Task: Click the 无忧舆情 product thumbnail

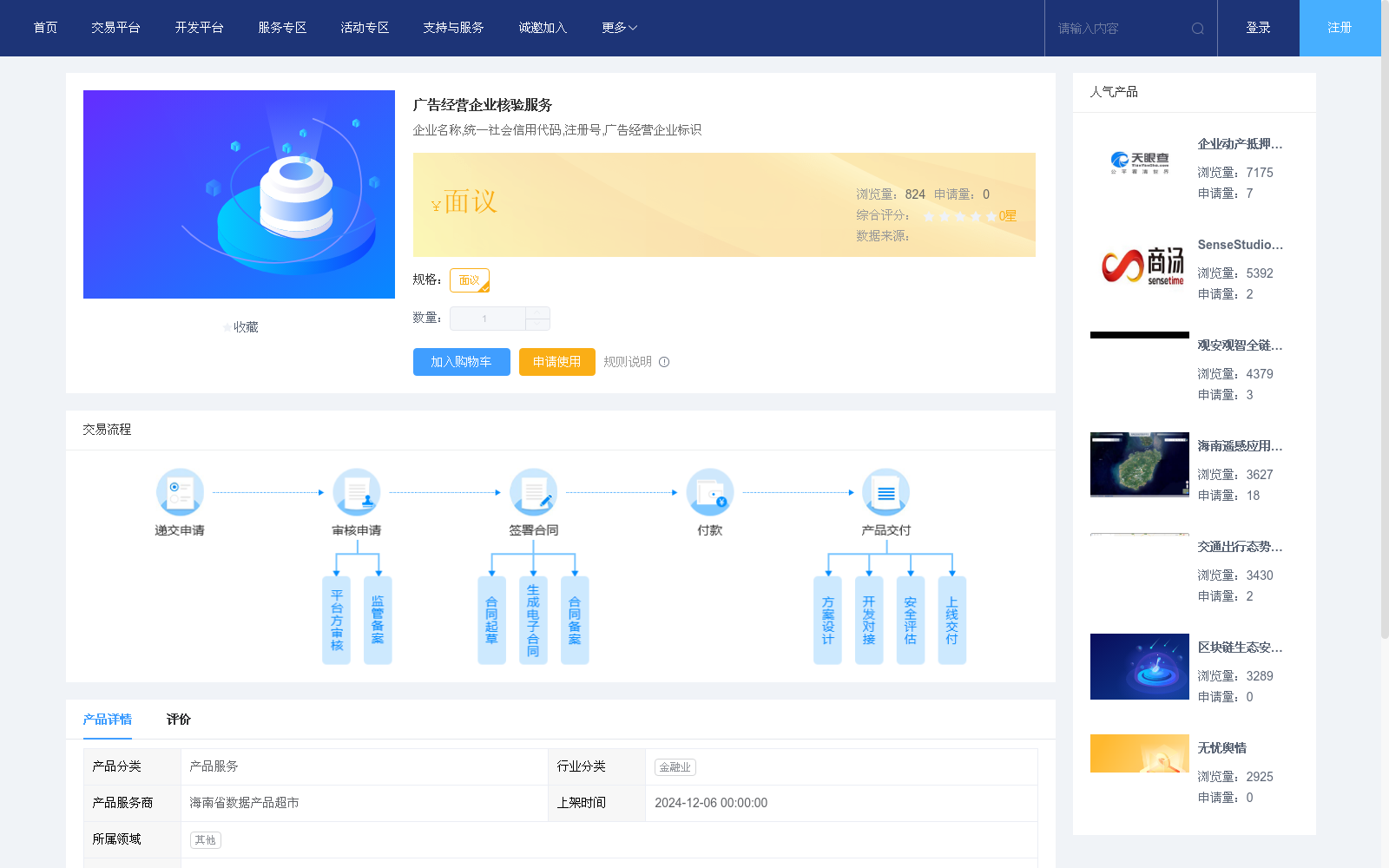Action: [1140, 753]
